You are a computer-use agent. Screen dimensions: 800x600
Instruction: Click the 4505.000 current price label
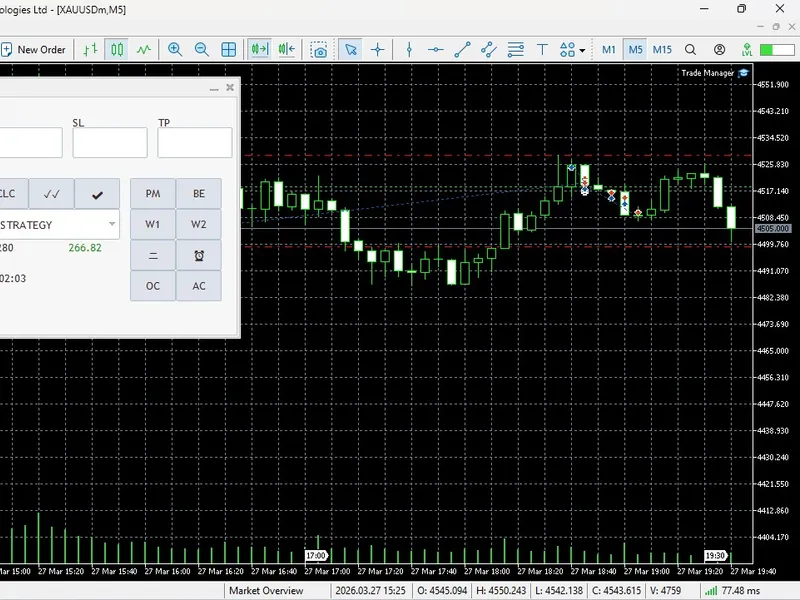point(773,229)
